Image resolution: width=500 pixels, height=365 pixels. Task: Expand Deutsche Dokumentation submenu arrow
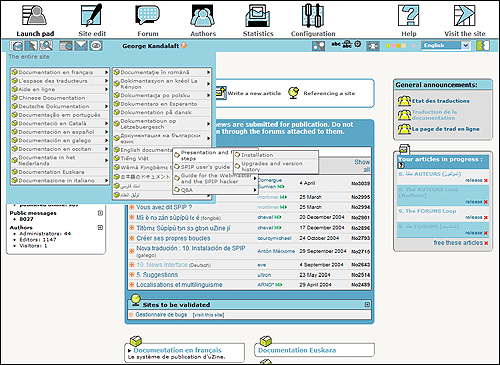(106, 106)
